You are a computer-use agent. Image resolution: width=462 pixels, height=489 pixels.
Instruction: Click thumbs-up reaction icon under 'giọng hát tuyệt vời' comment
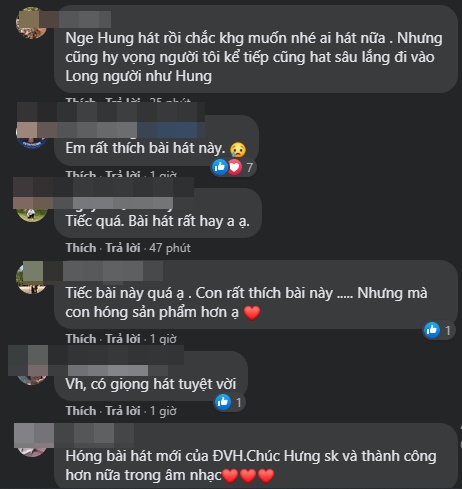point(223,402)
